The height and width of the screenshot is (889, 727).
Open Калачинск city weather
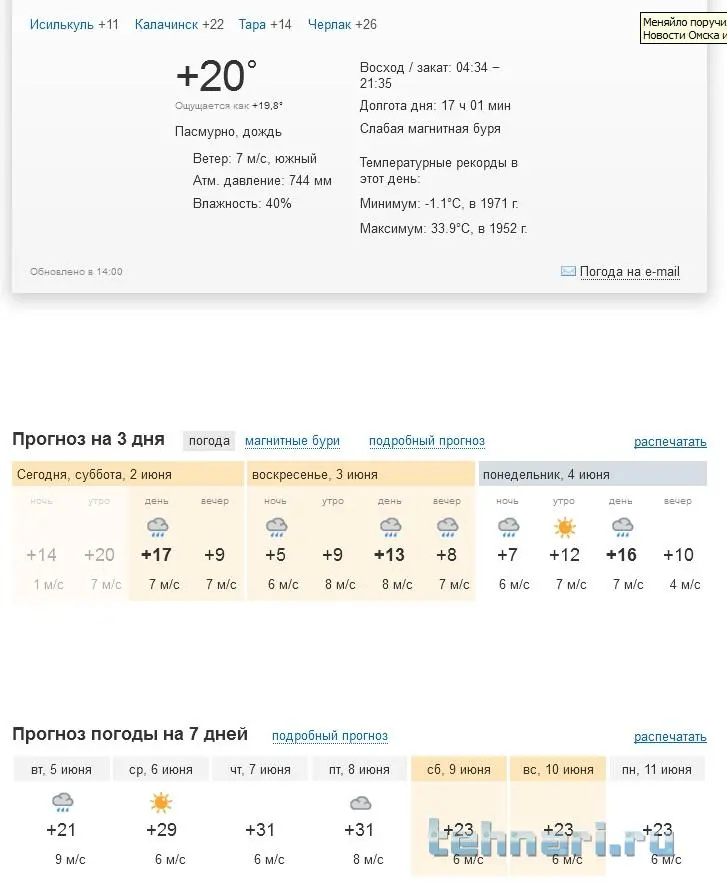tap(167, 24)
